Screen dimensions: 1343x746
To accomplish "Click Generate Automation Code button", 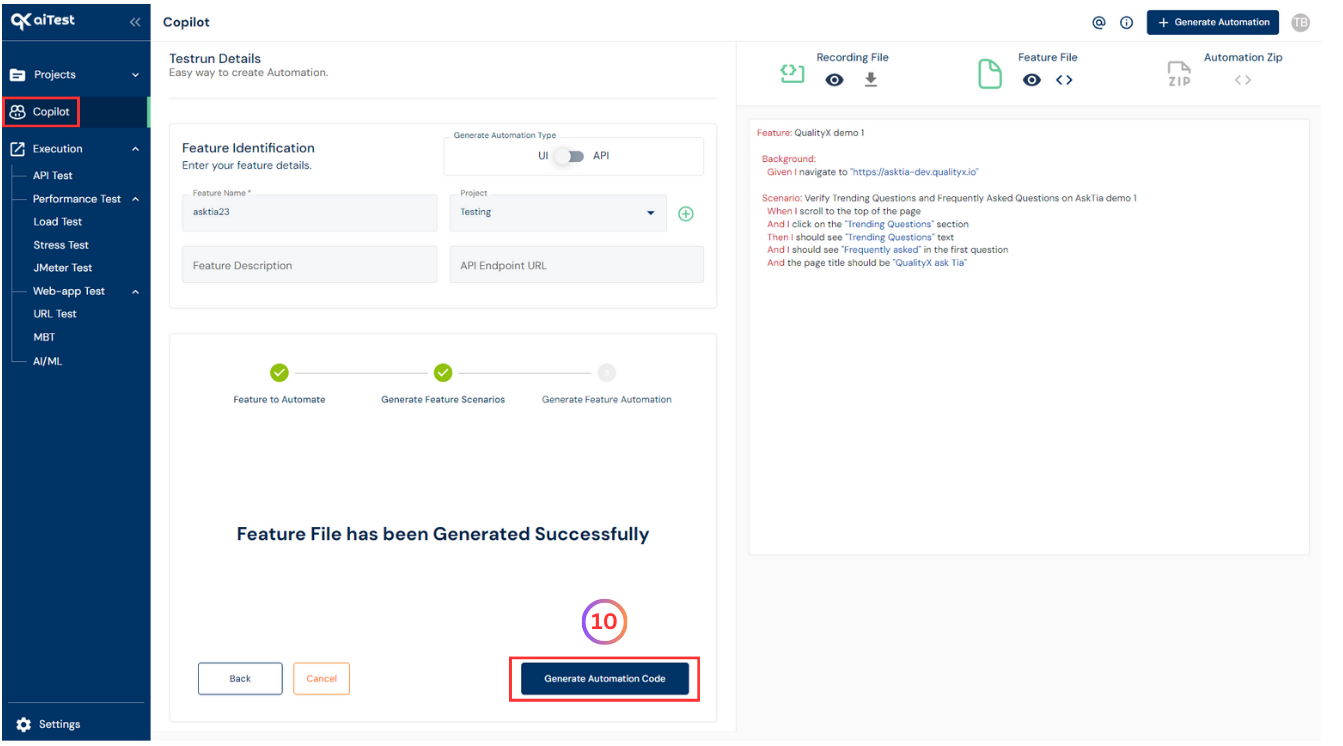I will (605, 678).
